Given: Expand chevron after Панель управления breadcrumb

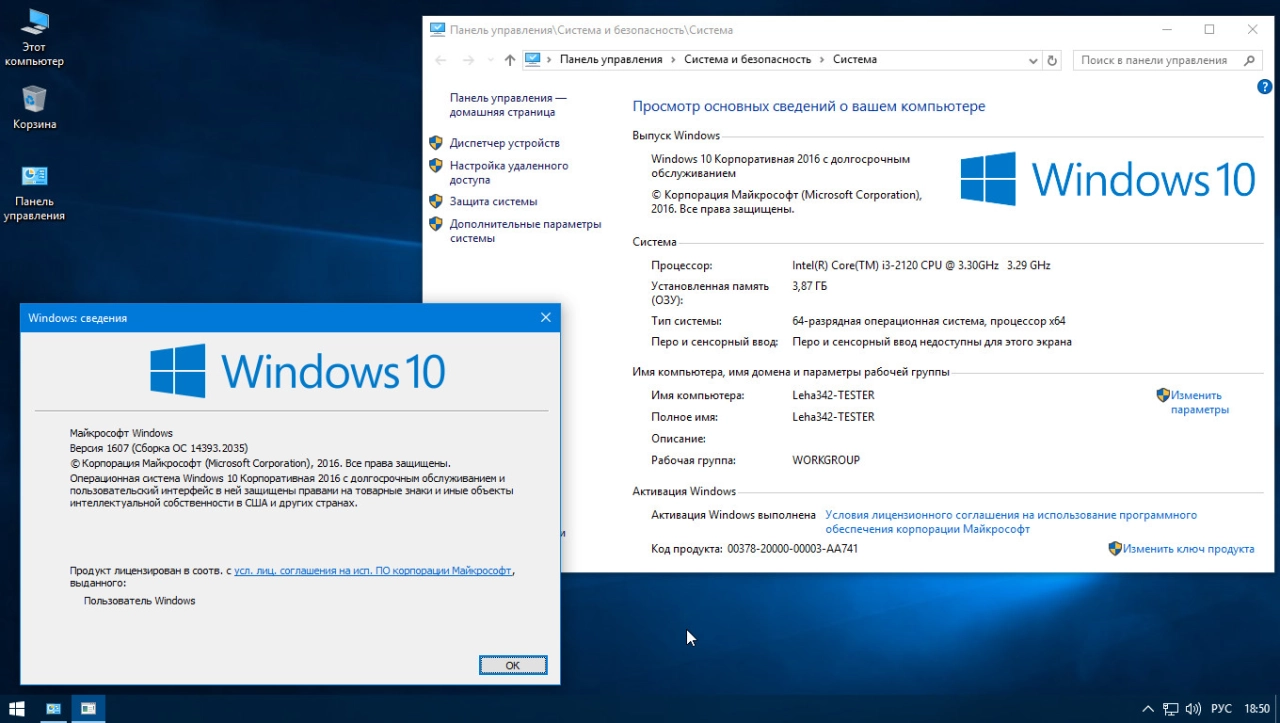Looking at the screenshot, I should 673,60.
